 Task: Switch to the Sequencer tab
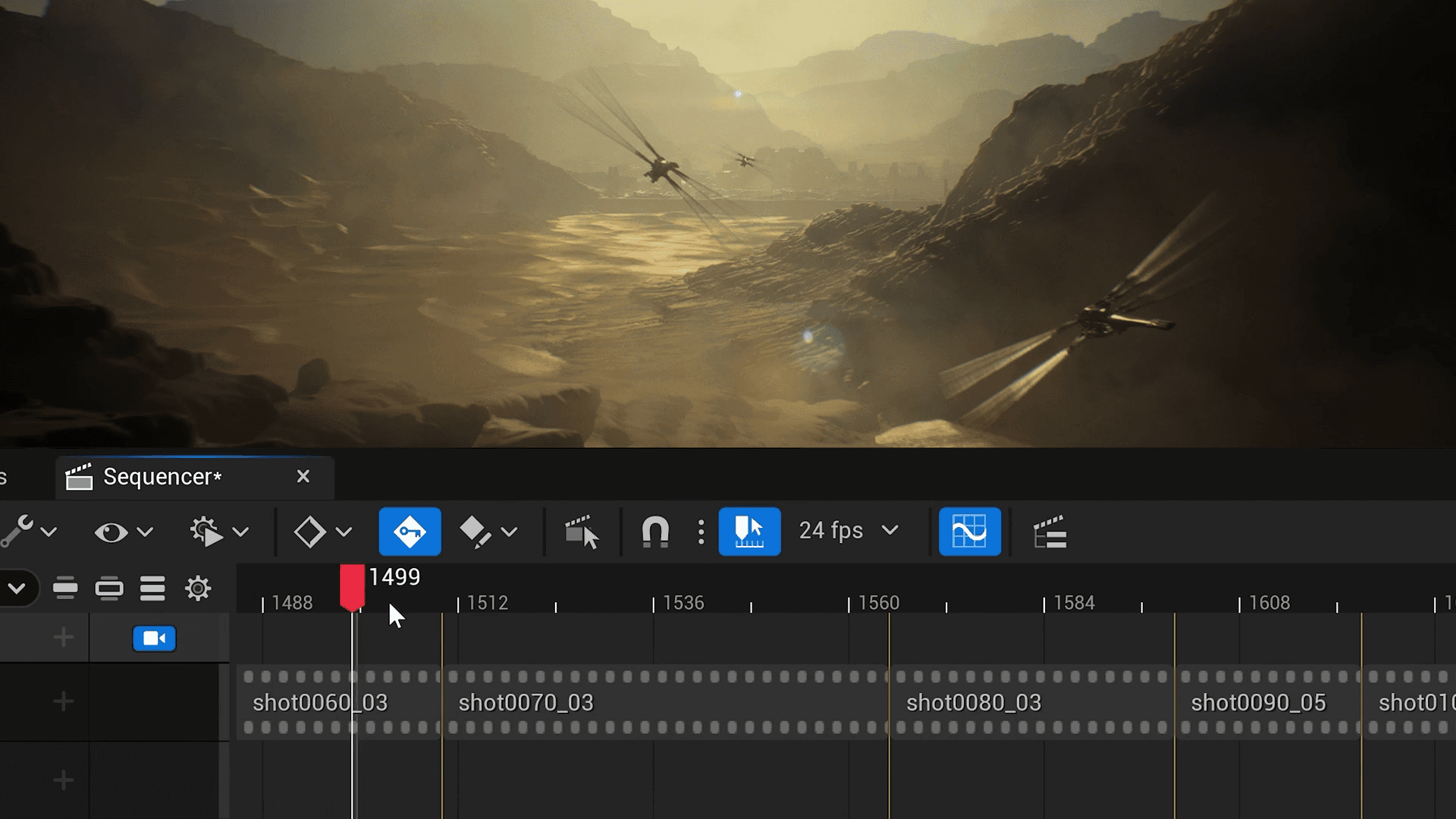tap(162, 477)
